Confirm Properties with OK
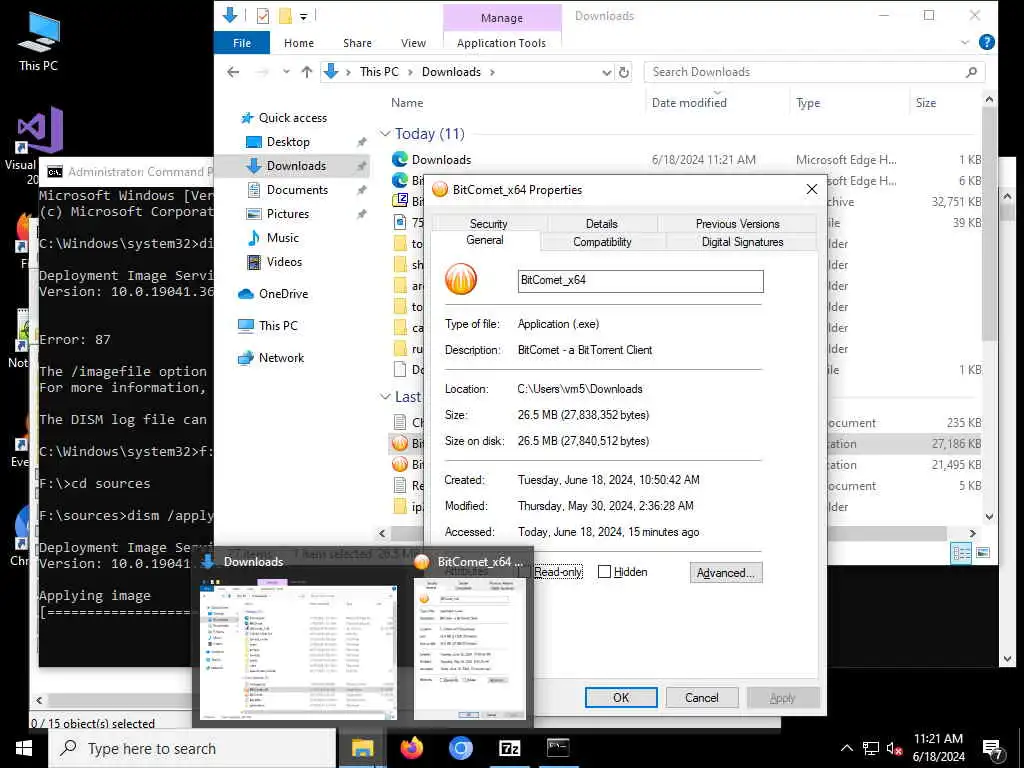This screenshot has height=768, width=1024. pos(621,697)
